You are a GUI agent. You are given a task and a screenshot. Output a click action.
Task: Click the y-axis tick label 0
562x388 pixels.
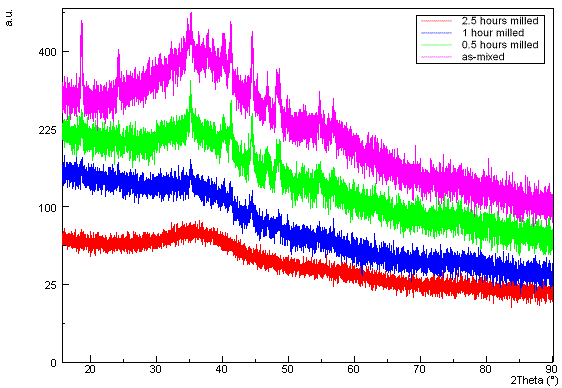pos(53,363)
